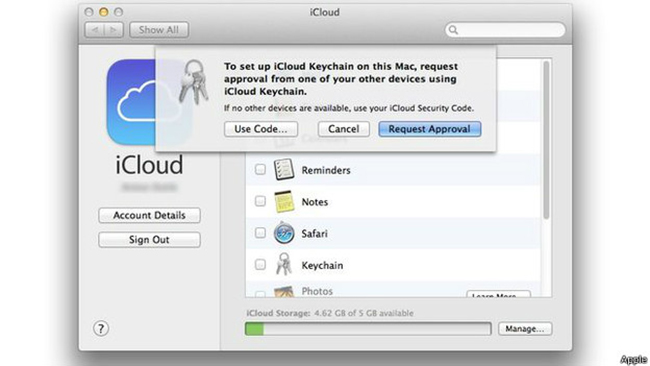Click the large iCloud cloud icon

(x=149, y=102)
